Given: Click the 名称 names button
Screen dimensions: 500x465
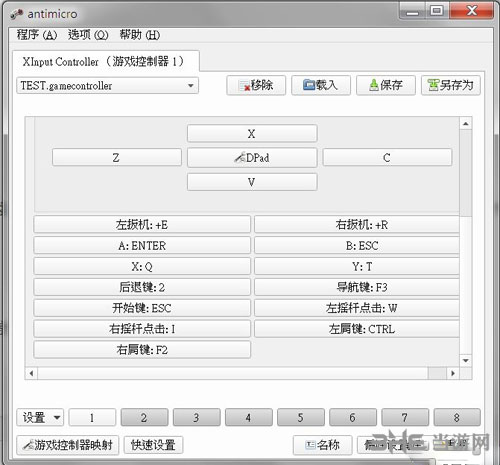Looking at the screenshot, I should [323, 445].
